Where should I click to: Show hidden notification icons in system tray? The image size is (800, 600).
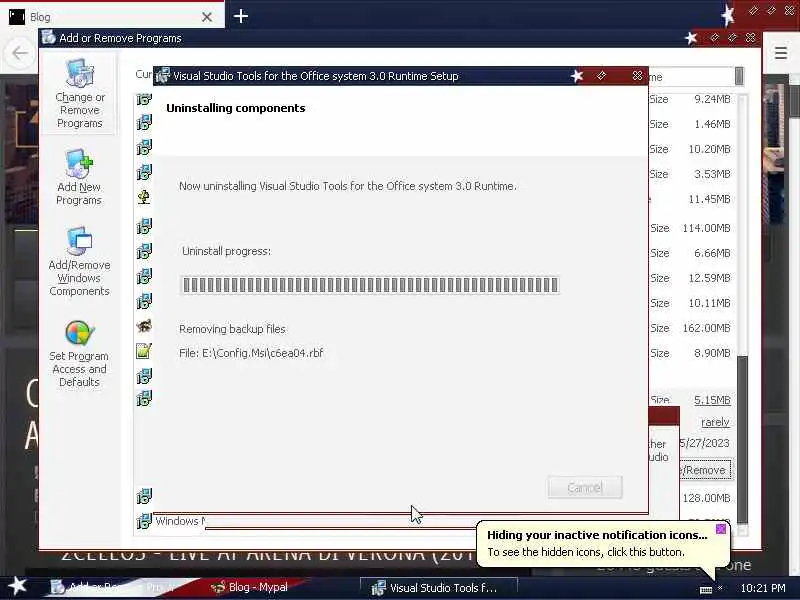[x=720, y=588]
